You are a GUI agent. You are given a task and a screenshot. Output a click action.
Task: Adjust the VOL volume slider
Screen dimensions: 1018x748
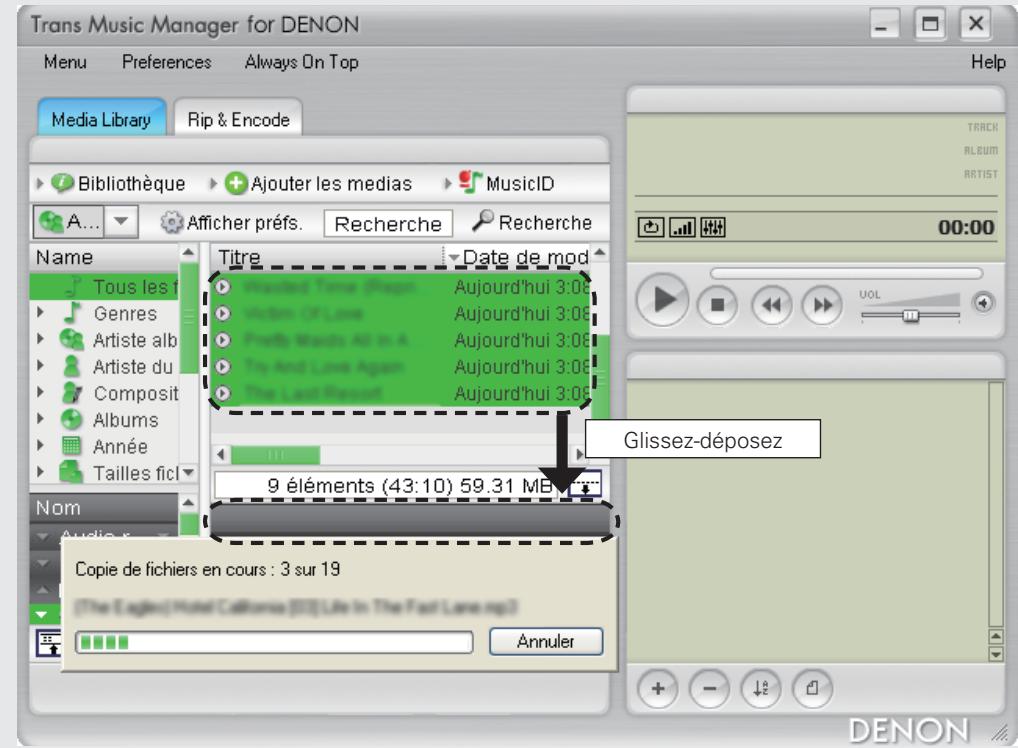click(x=910, y=316)
